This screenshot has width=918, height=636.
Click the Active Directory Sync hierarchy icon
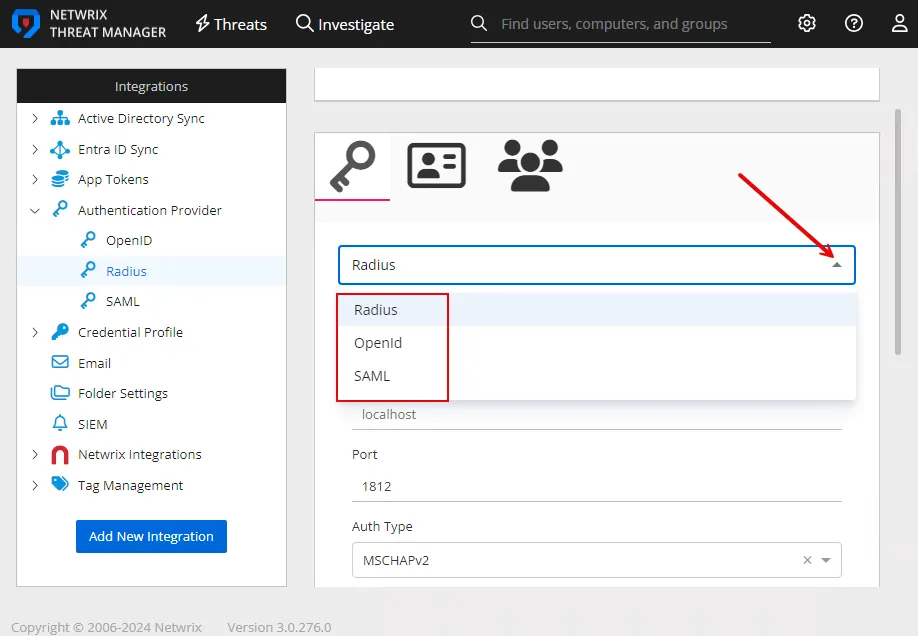(x=60, y=118)
